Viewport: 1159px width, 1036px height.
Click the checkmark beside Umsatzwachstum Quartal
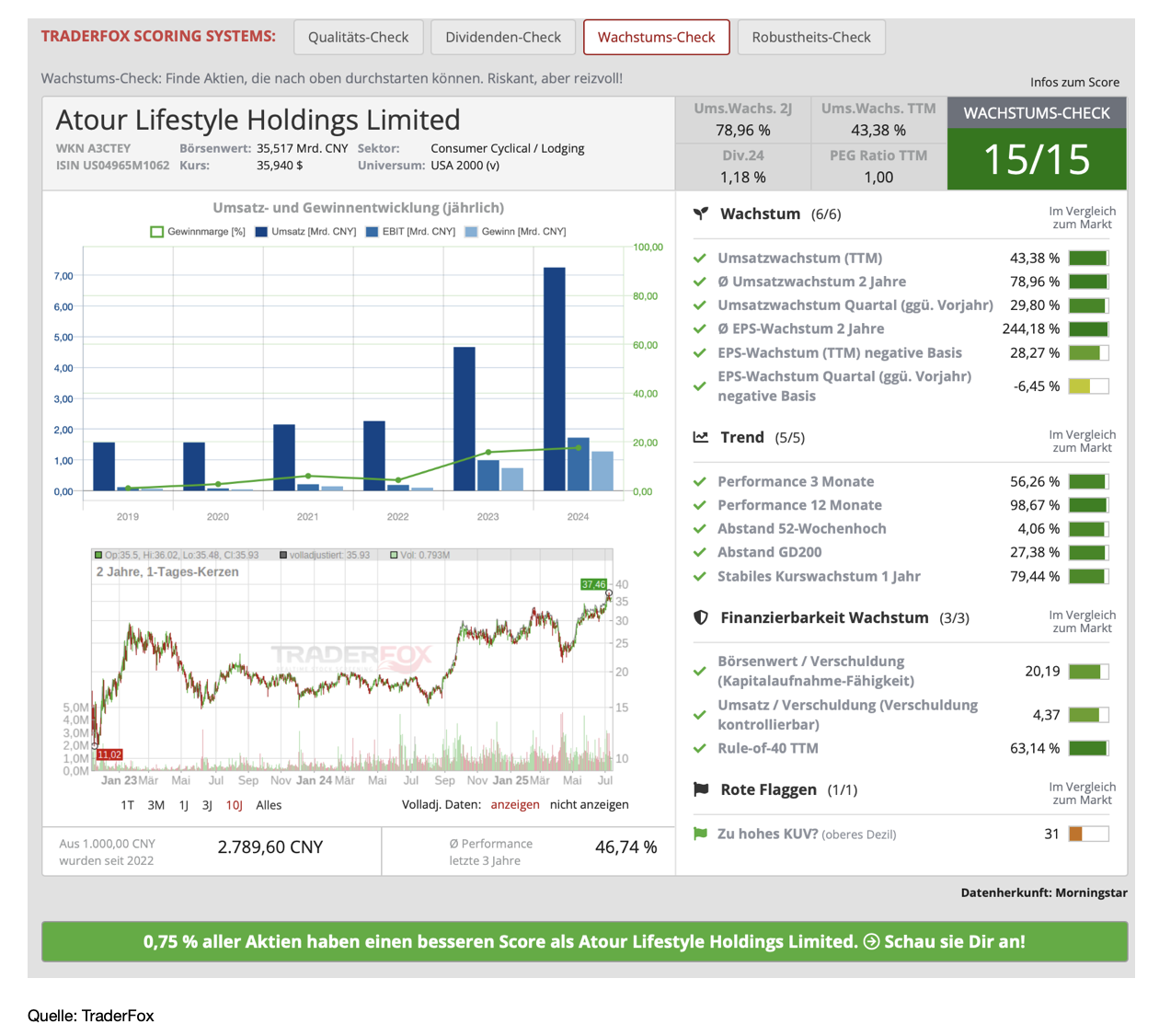[700, 305]
